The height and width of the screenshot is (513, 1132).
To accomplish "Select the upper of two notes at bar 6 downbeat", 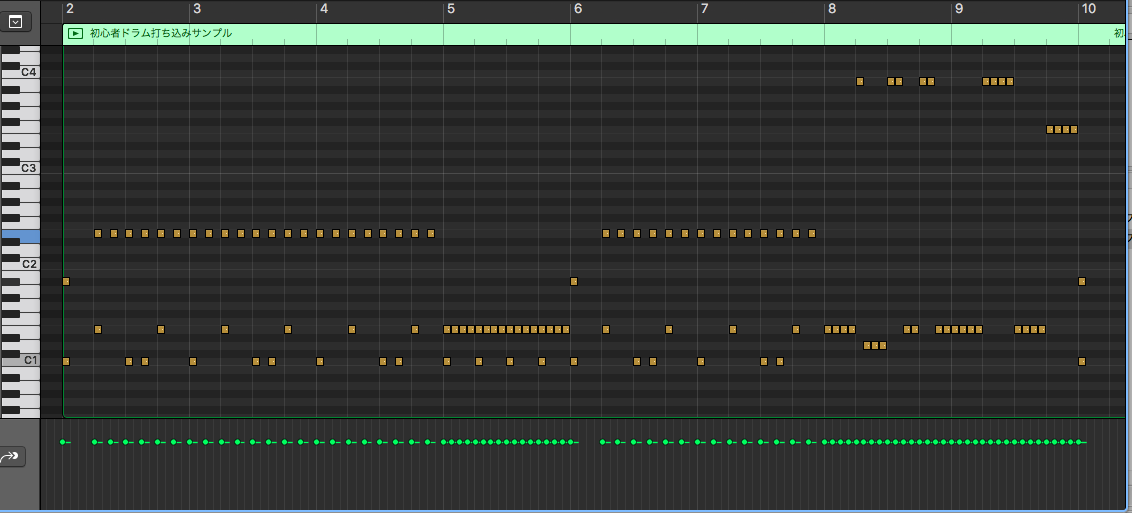I will point(574,281).
